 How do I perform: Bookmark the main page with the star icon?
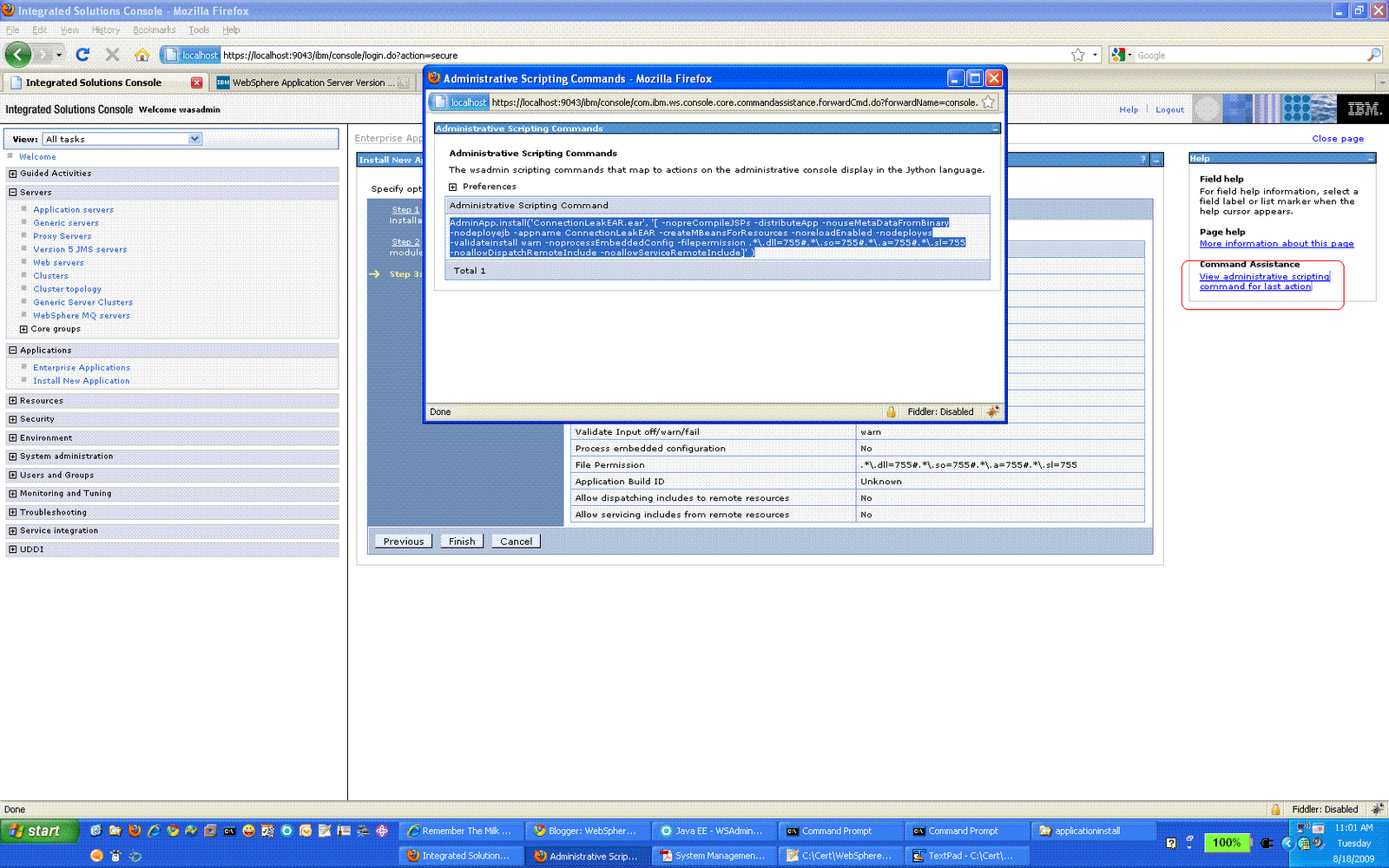point(1077,55)
